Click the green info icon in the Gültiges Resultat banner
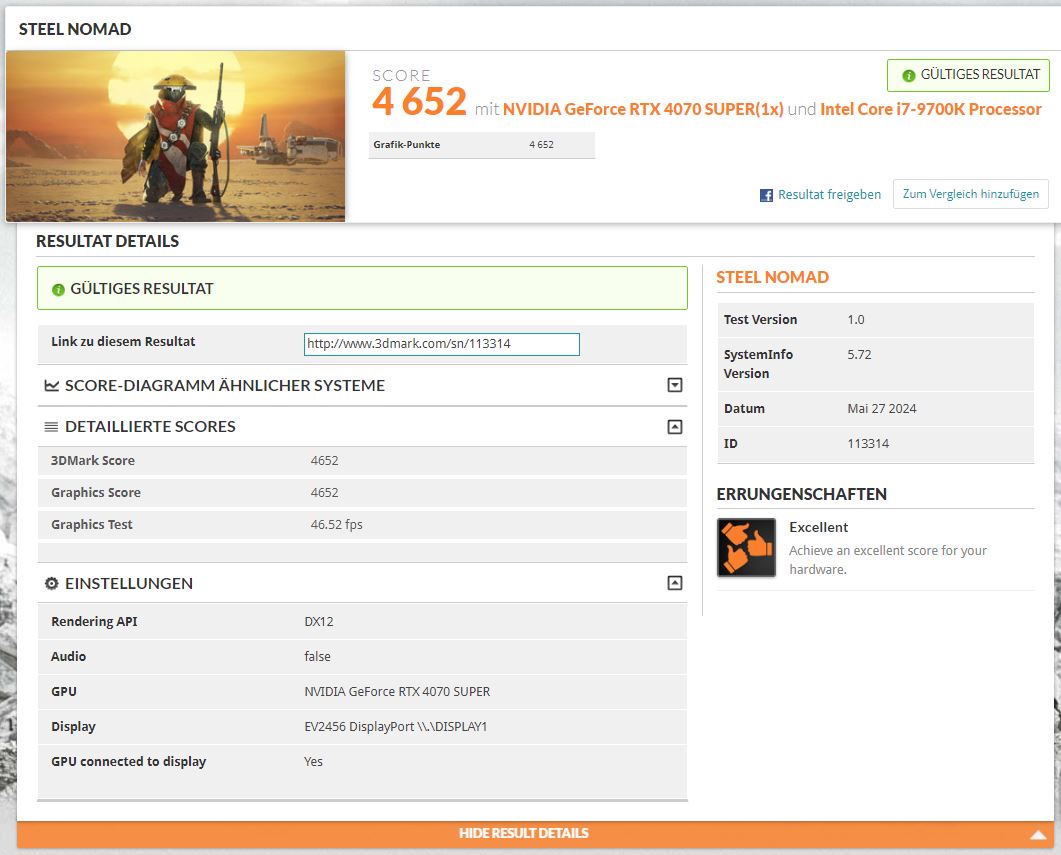 click(x=58, y=289)
